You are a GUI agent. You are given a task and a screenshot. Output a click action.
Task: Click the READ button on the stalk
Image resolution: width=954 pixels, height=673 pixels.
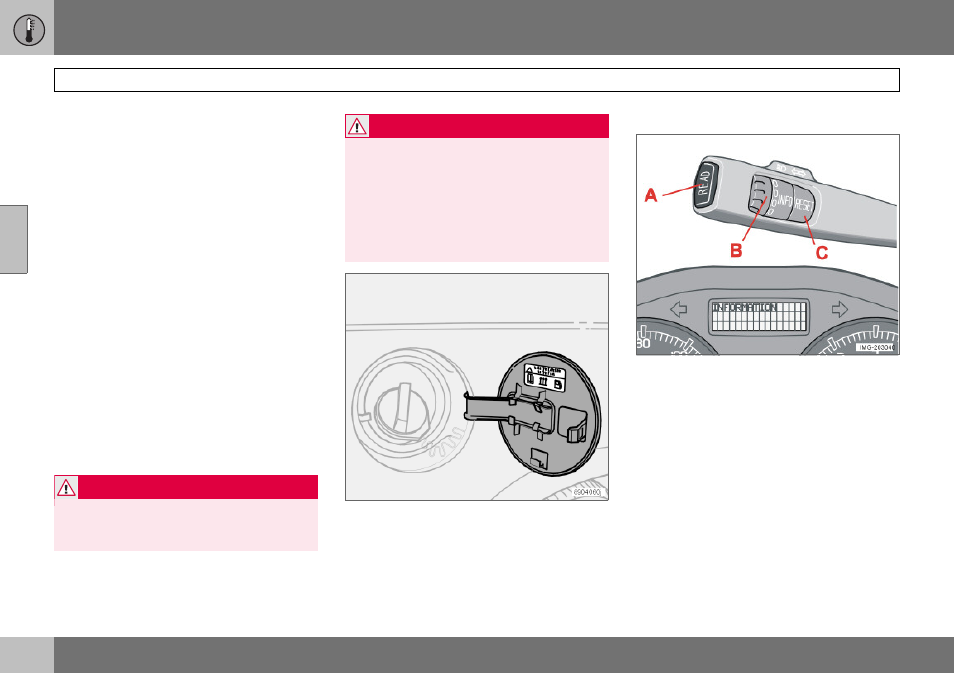(x=705, y=184)
